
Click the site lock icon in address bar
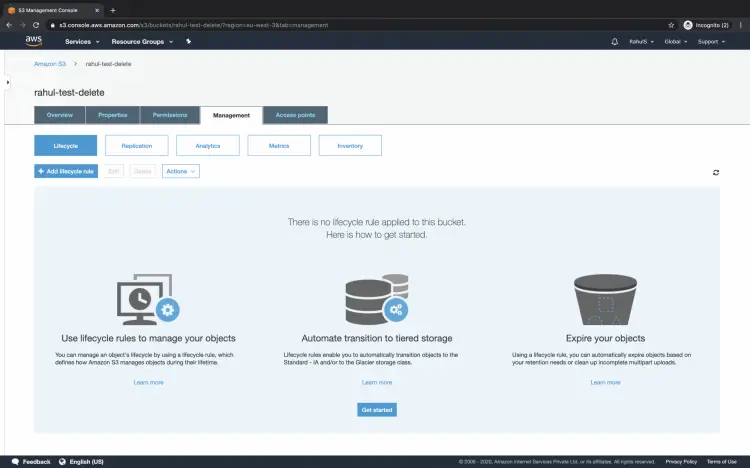[53, 25]
